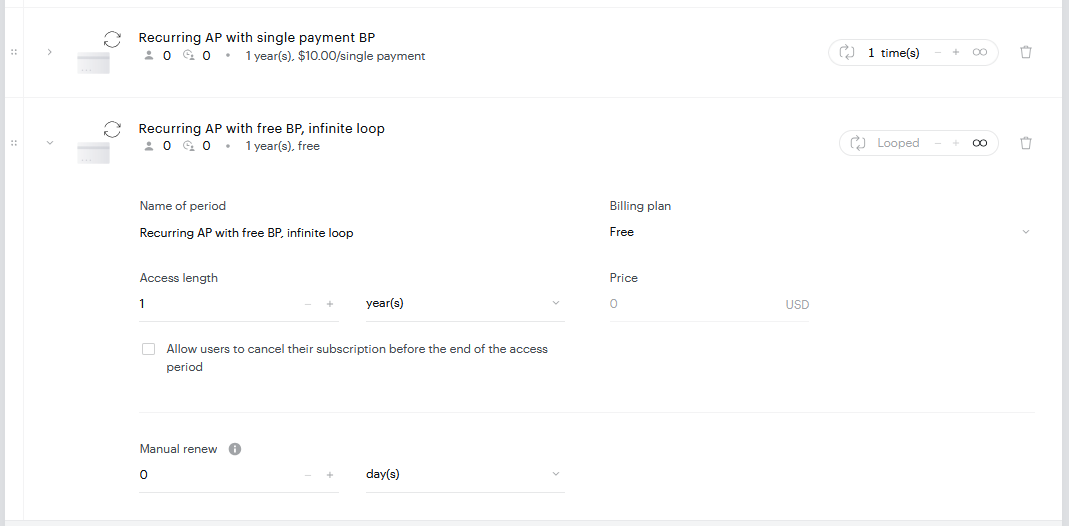Image resolution: width=1069 pixels, height=526 pixels.
Task: Increment the manual renew value
Action: (x=330, y=475)
